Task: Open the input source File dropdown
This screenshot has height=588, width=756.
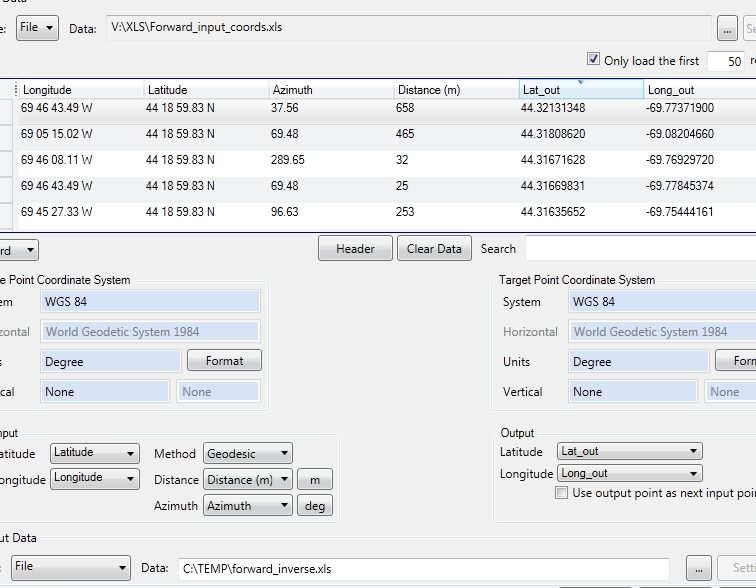Action: [37, 27]
